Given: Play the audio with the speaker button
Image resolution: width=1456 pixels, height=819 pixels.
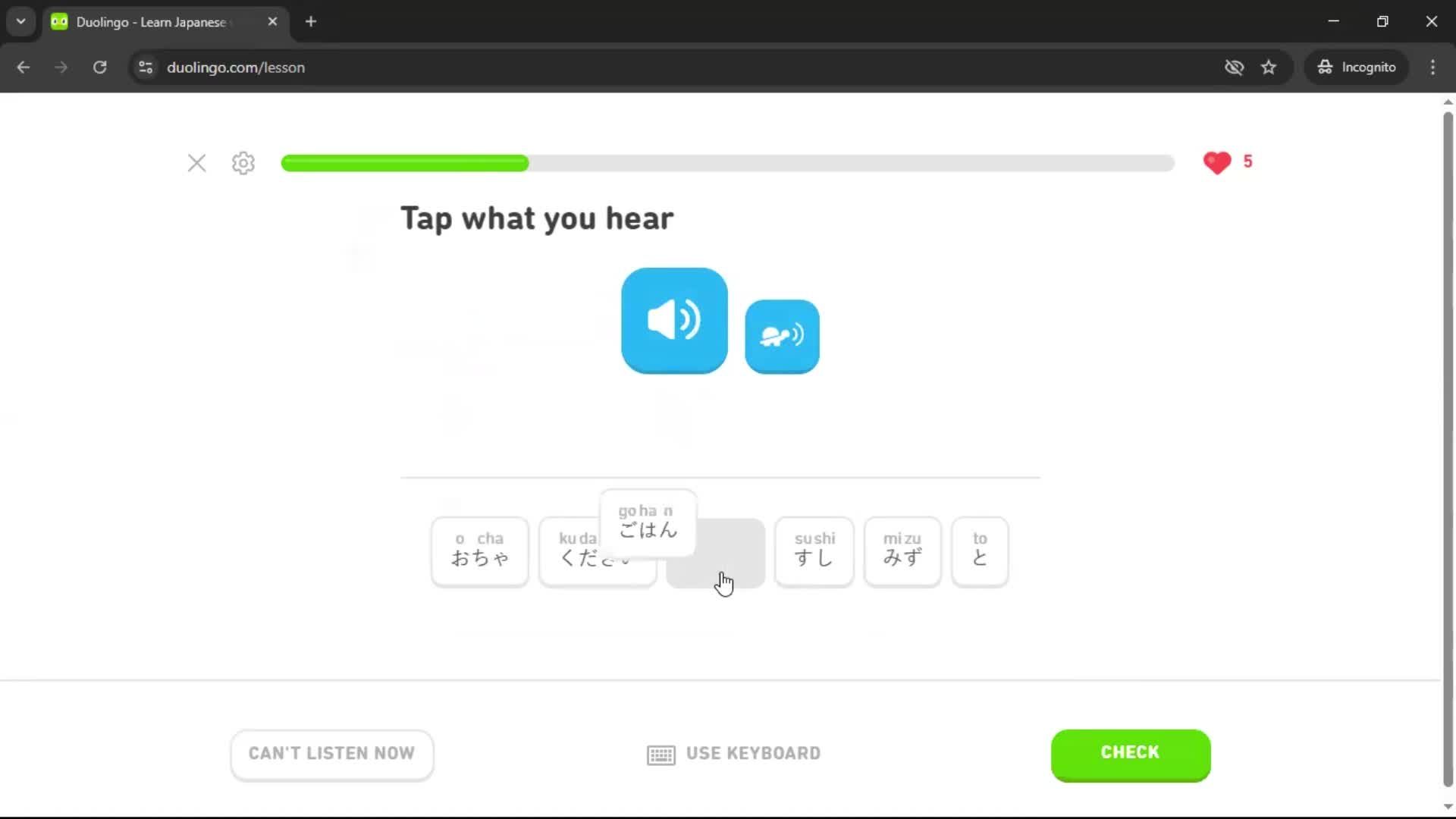Looking at the screenshot, I should coord(674,320).
